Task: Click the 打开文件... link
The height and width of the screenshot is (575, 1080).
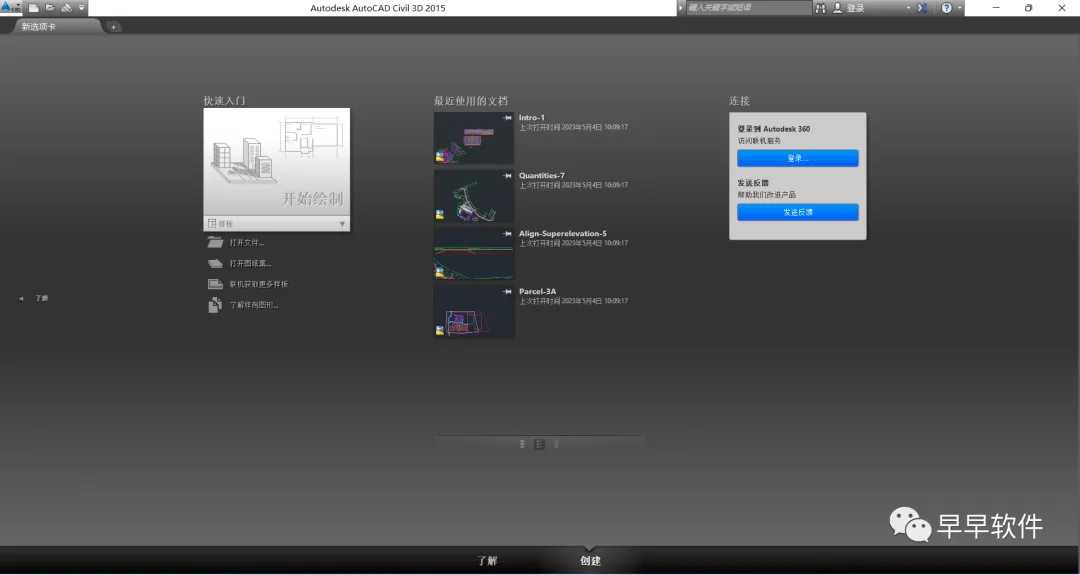Action: pyautogui.click(x=247, y=243)
